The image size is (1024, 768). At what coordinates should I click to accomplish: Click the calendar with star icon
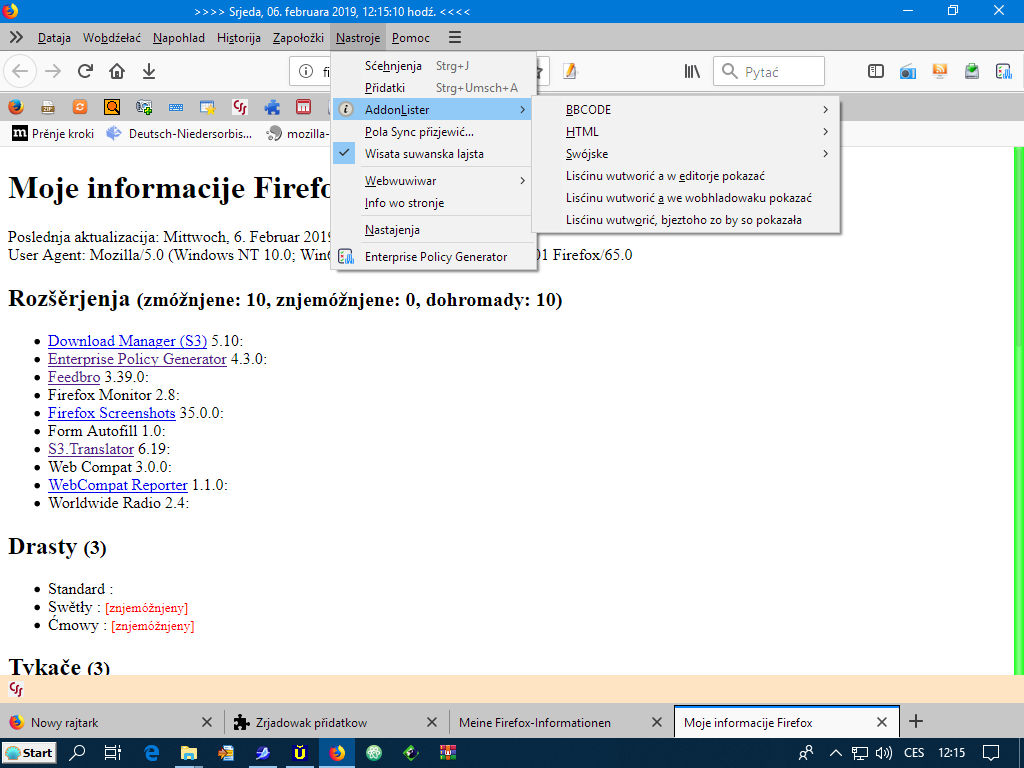point(208,106)
